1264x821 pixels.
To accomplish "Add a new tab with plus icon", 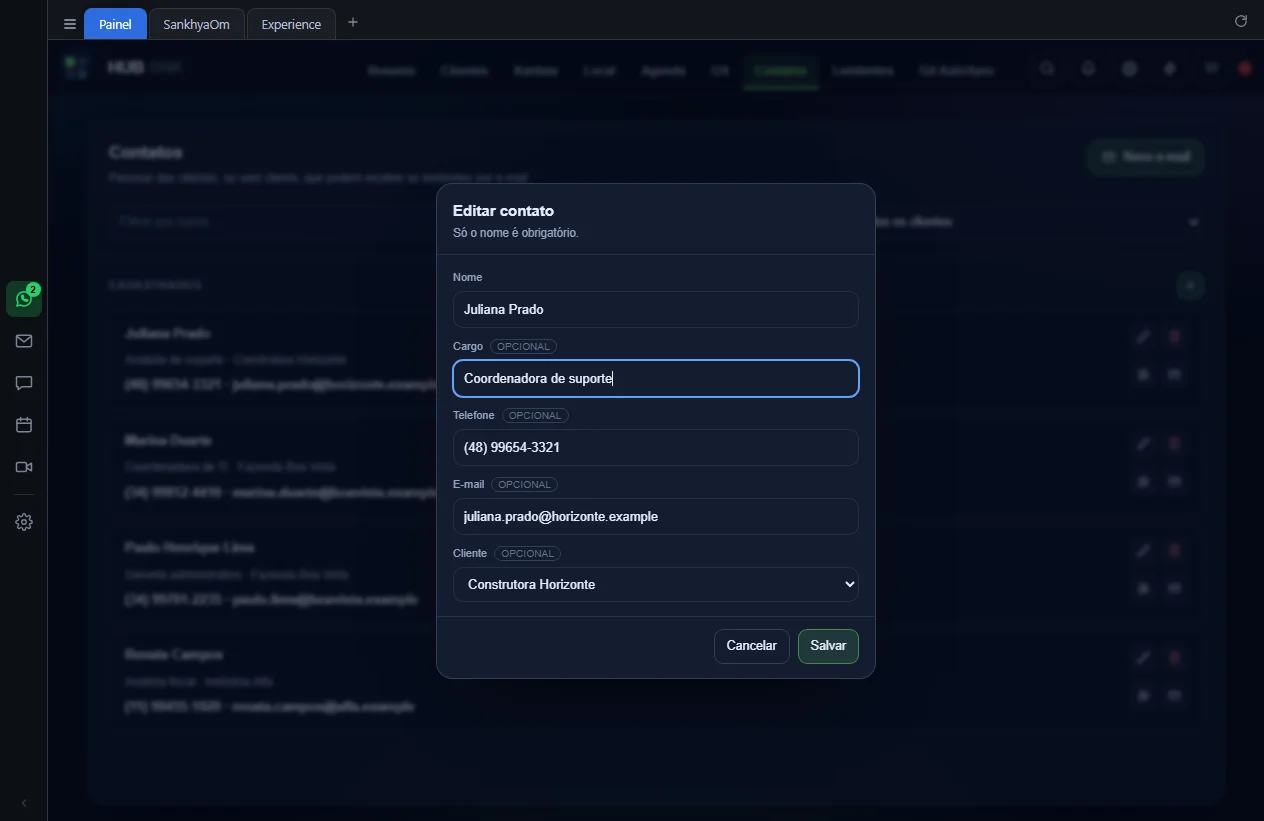I will [x=352, y=22].
